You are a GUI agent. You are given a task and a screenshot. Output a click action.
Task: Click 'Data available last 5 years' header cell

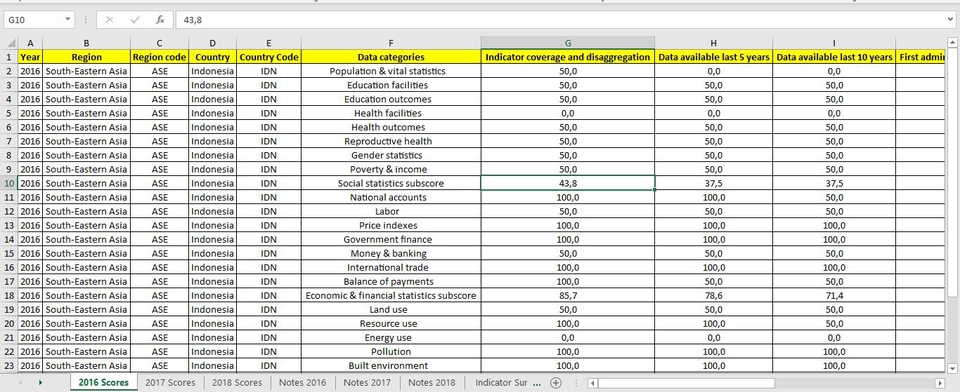[x=713, y=57]
